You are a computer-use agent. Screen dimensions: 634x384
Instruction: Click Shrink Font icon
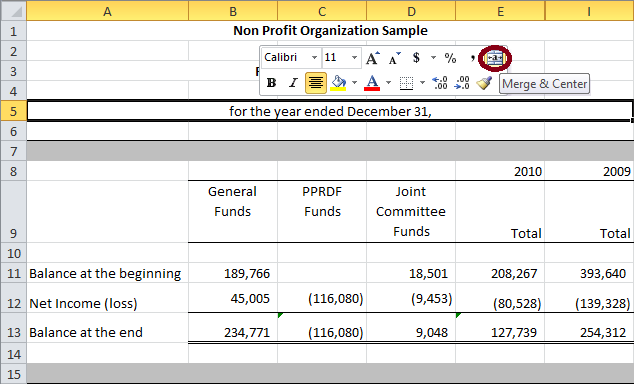pyautogui.click(x=394, y=58)
